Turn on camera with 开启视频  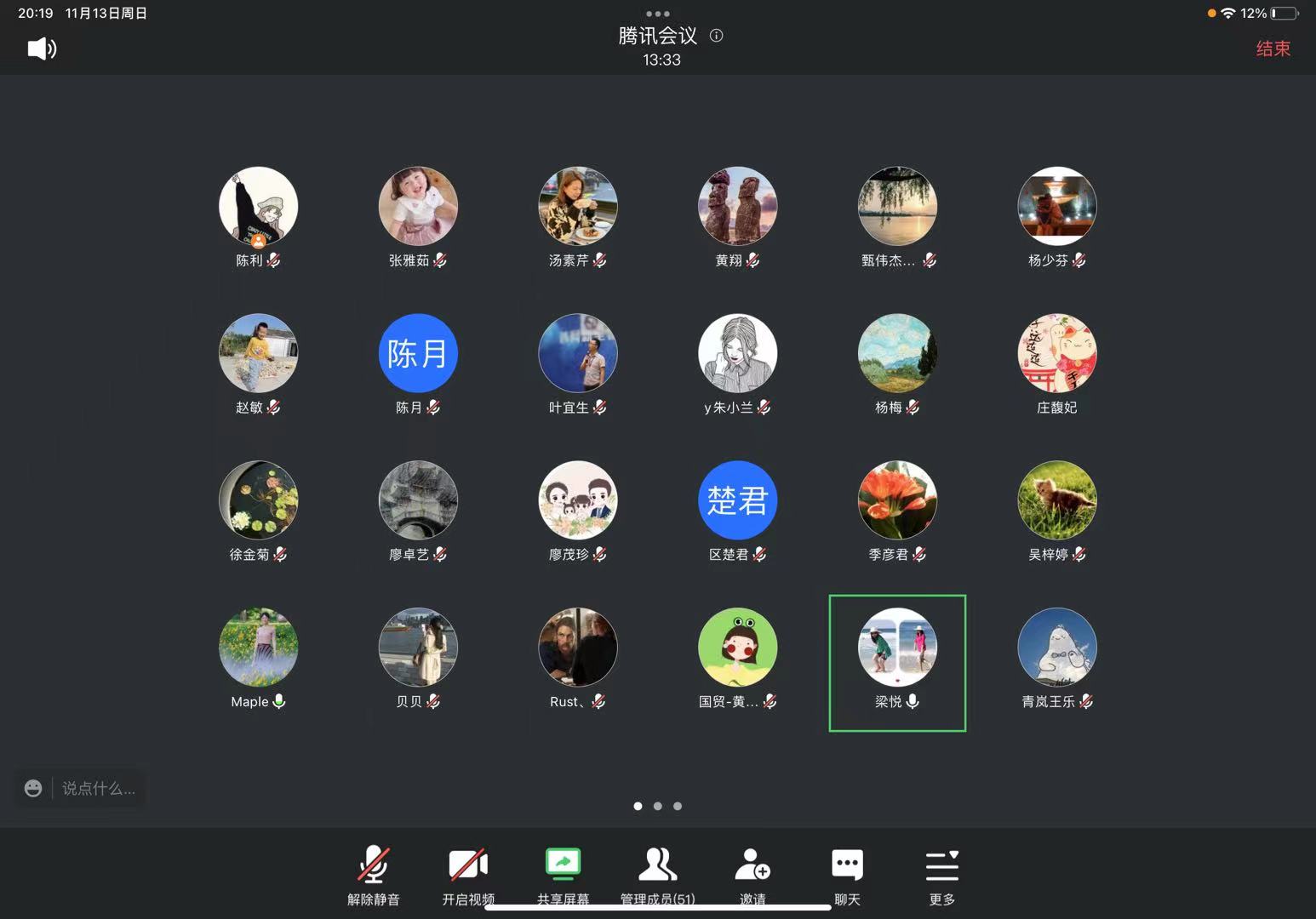tap(467, 875)
